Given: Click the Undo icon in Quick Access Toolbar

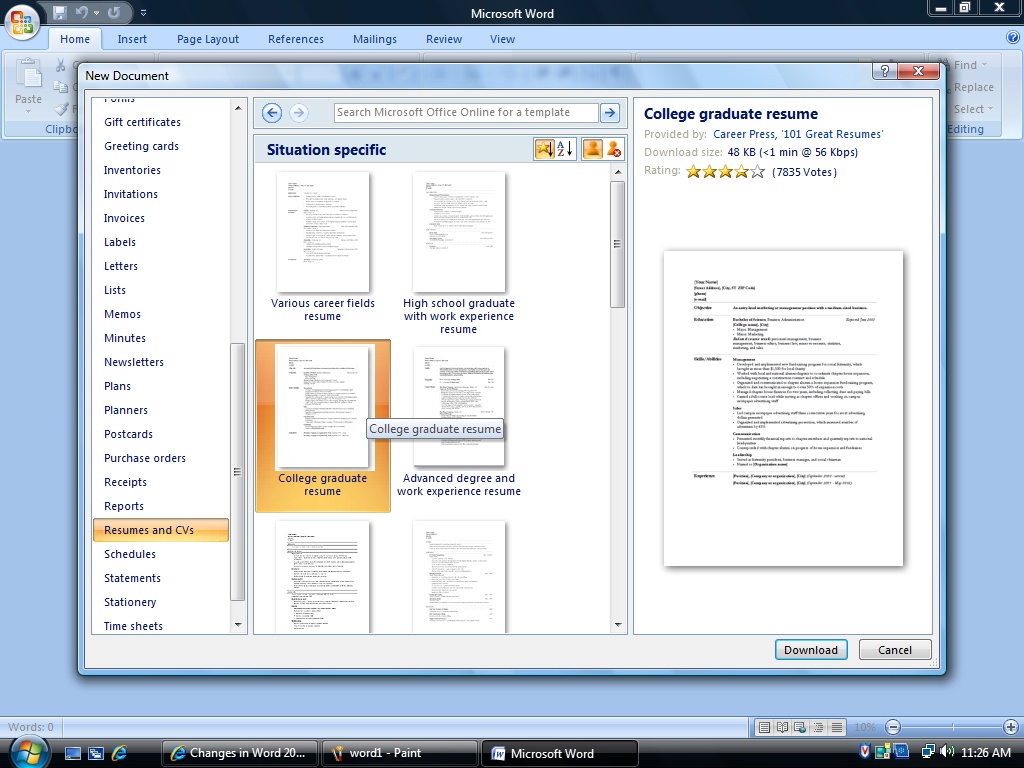Looking at the screenshot, I should click(82, 12).
